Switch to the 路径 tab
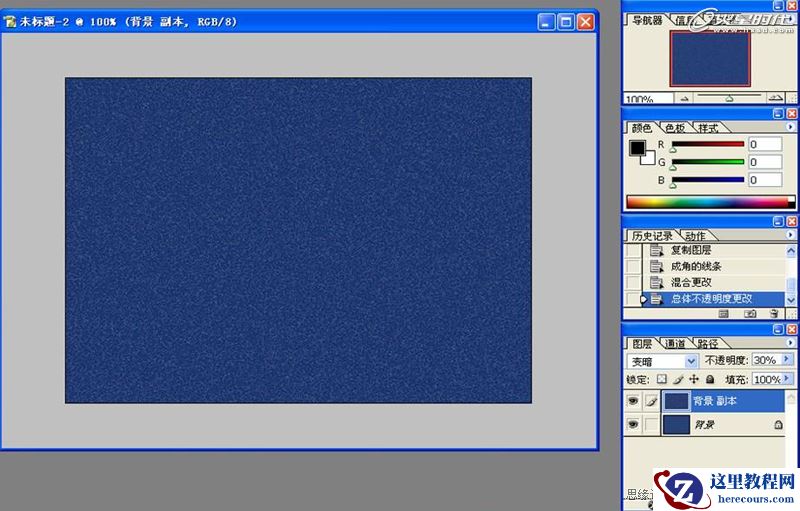Image resolution: width=800 pixels, height=511 pixels. 707,344
